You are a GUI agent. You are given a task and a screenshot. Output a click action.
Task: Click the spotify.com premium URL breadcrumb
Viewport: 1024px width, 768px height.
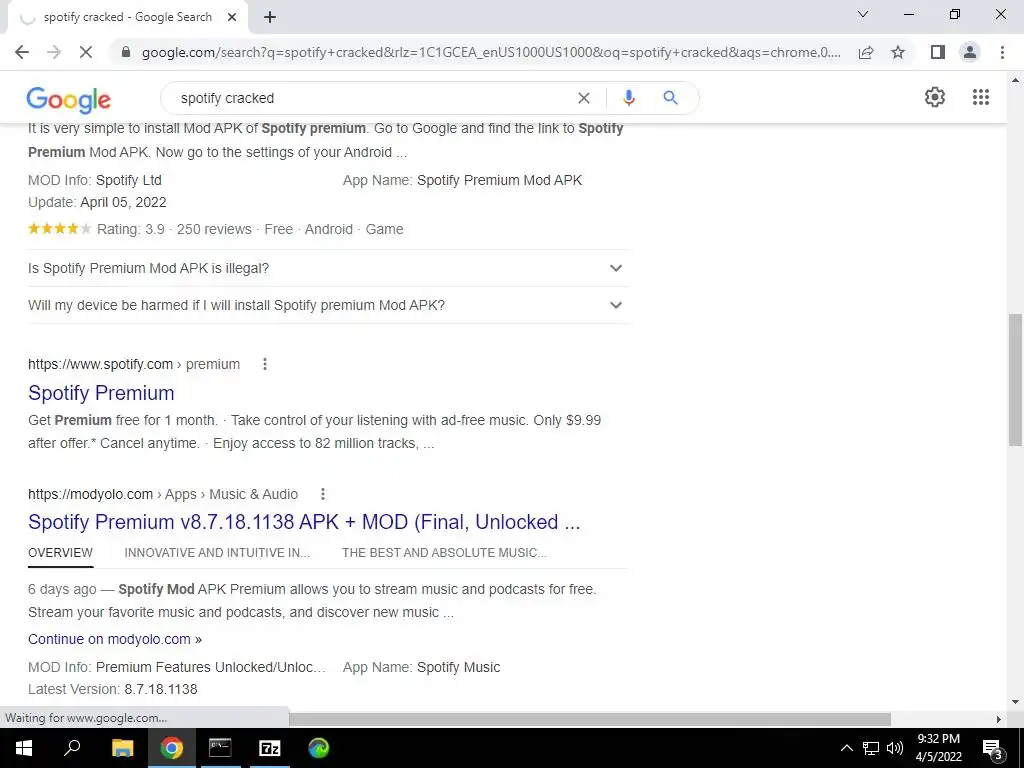pyautogui.click(x=134, y=364)
